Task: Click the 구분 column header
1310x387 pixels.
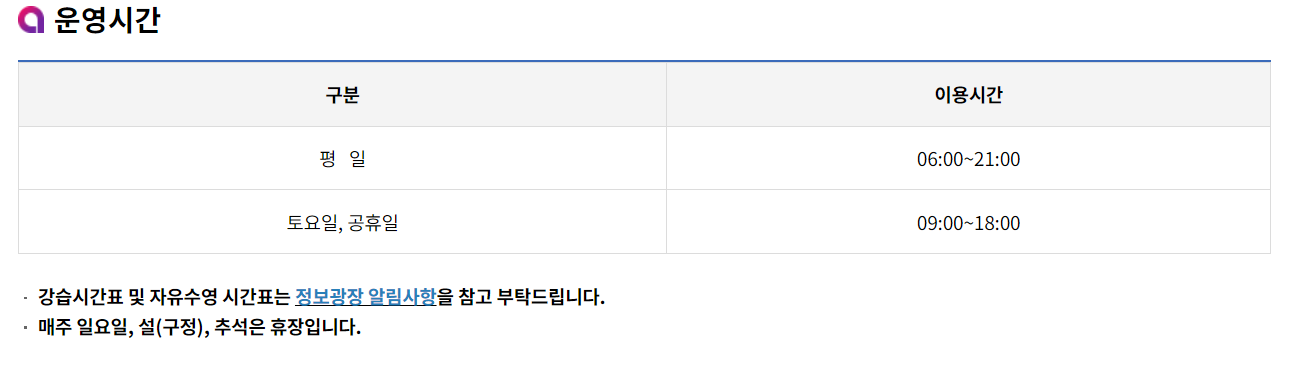Action: tap(342, 95)
